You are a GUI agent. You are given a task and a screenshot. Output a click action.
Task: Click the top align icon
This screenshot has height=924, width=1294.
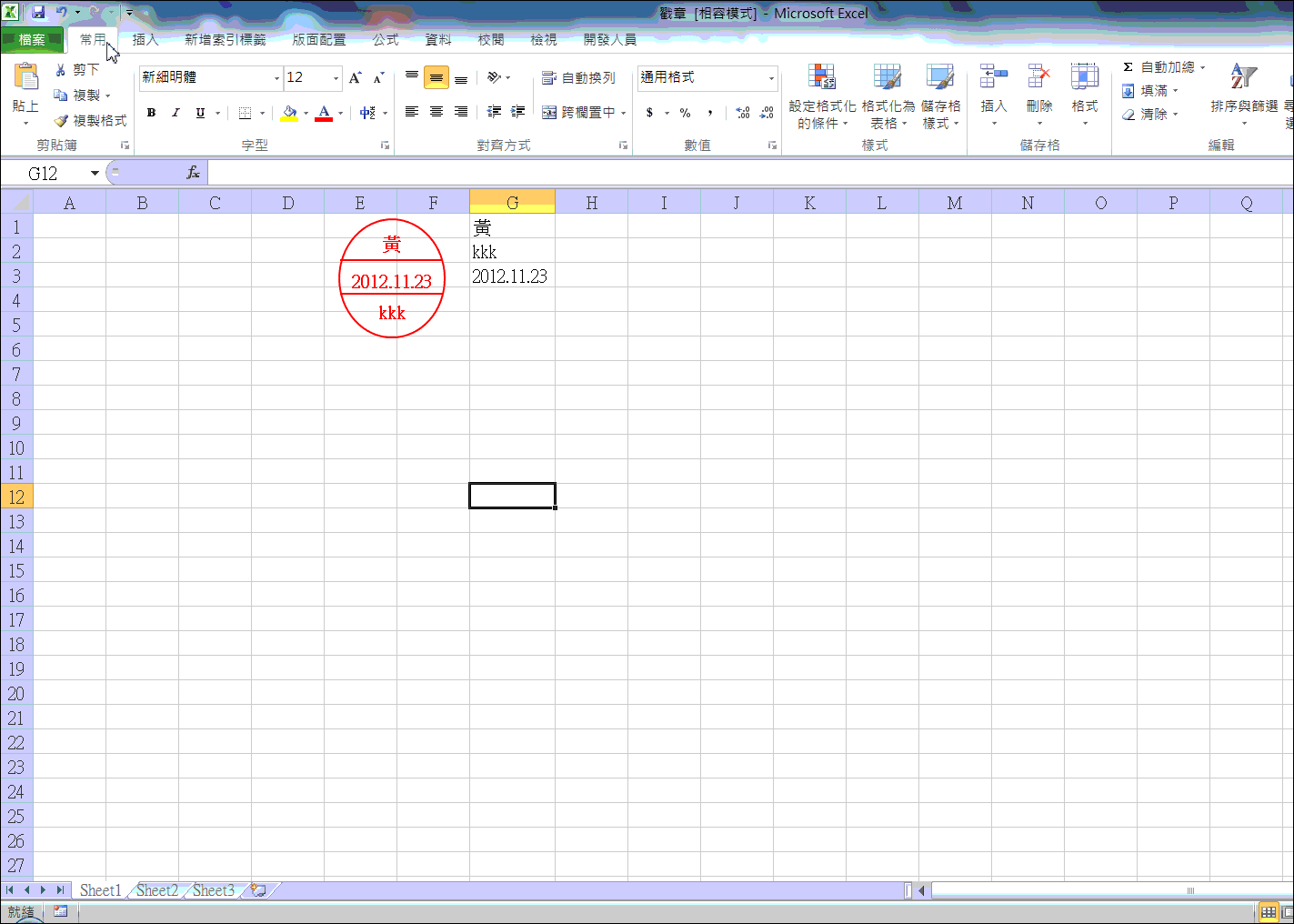coord(412,78)
